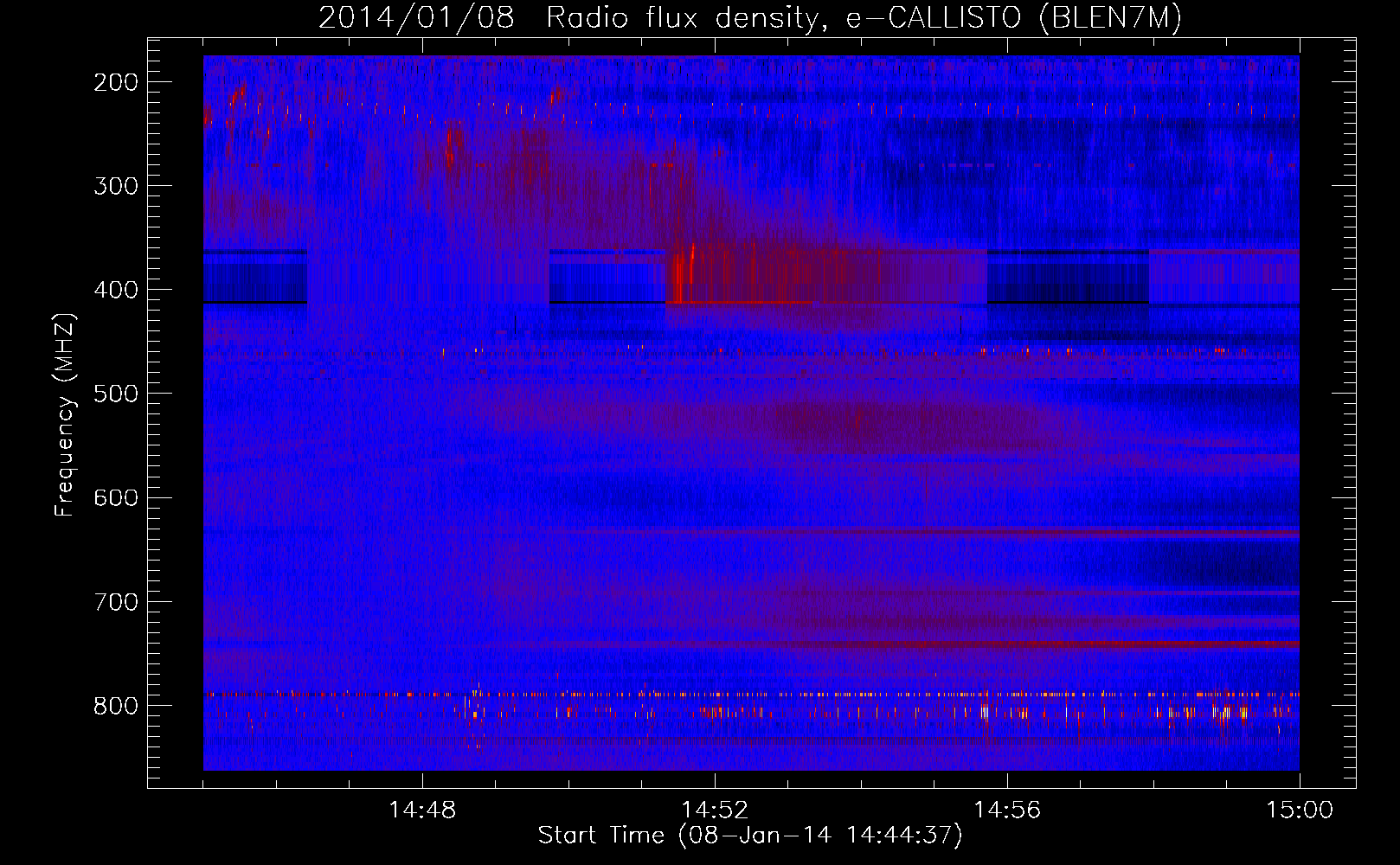Click the 300 frequency tick label

click(x=116, y=186)
